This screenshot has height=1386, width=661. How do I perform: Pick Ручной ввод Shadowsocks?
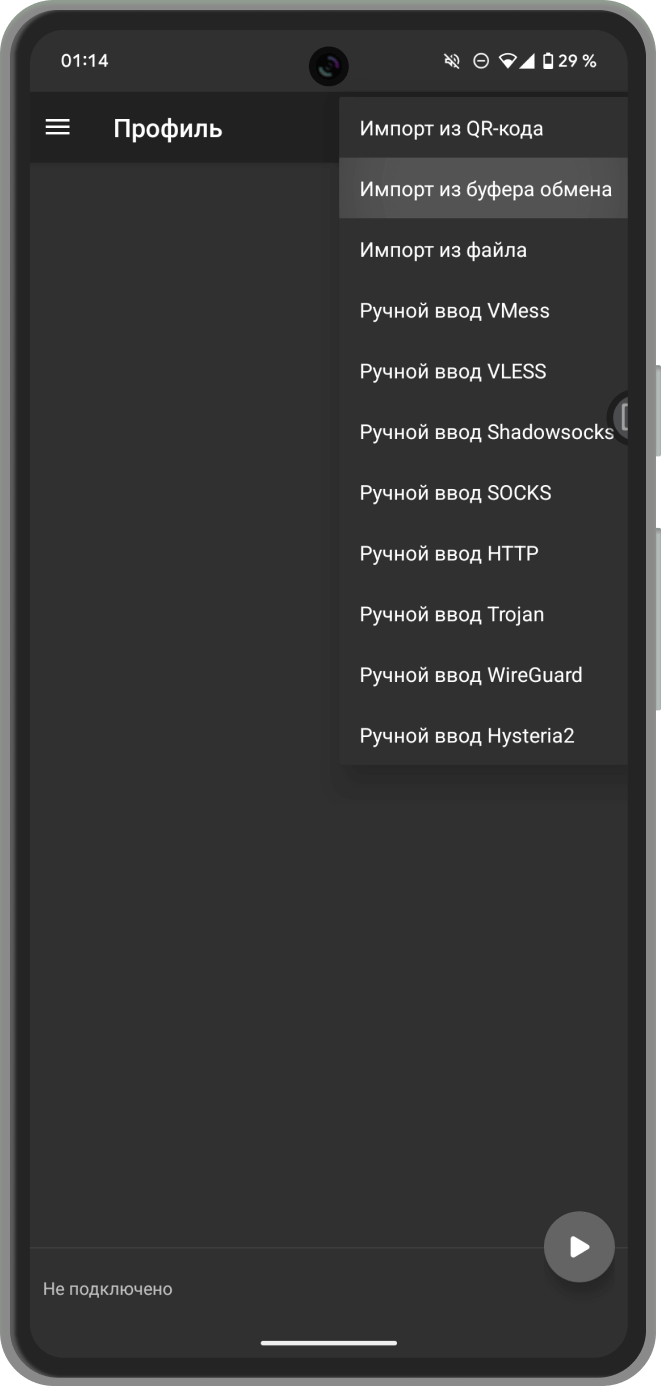(x=483, y=432)
